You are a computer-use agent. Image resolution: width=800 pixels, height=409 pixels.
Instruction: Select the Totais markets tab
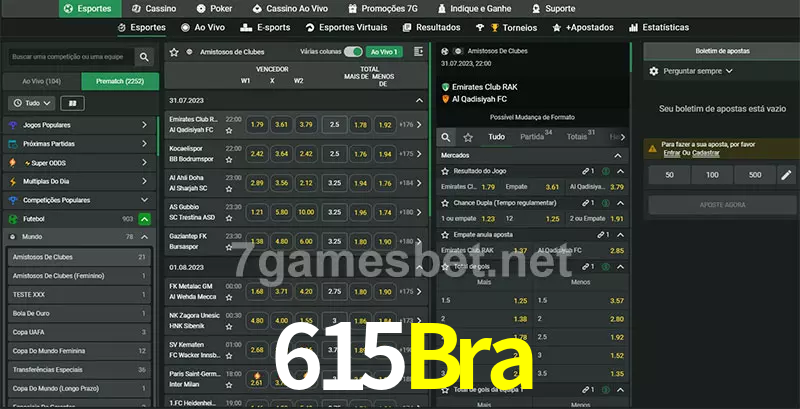click(581, 136)
